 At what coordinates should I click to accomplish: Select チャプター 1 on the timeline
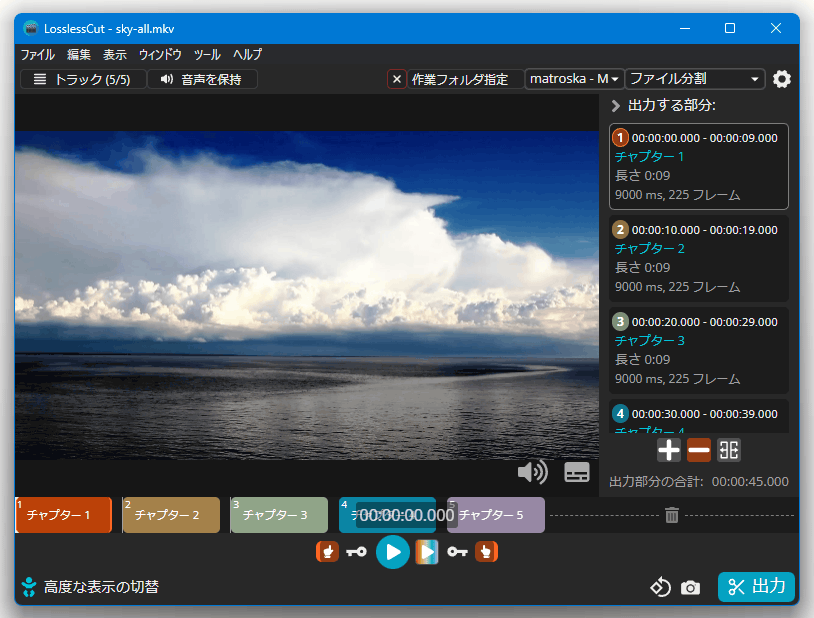tap(63, 515)
